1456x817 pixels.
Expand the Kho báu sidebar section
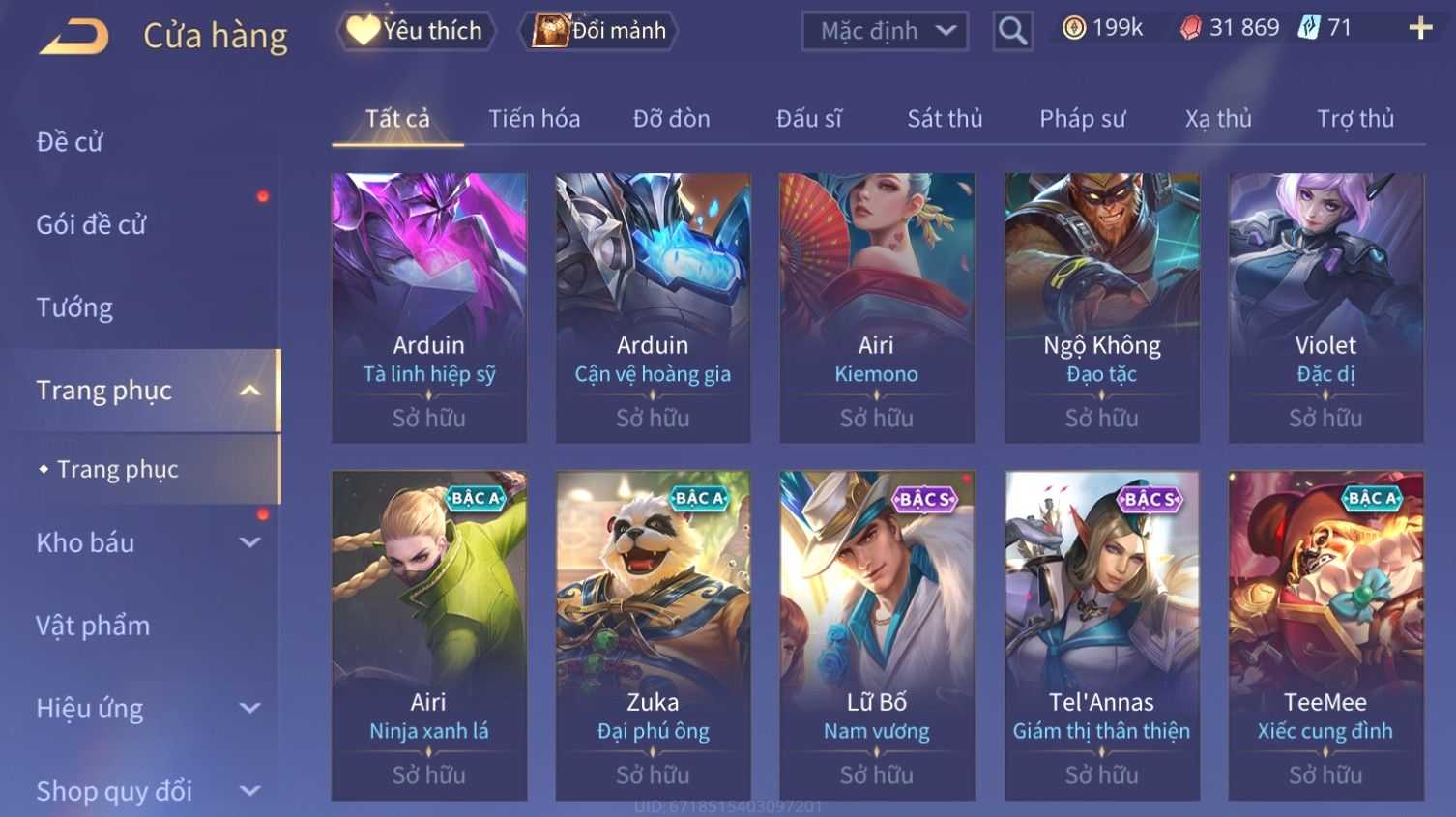coord(249,542)
